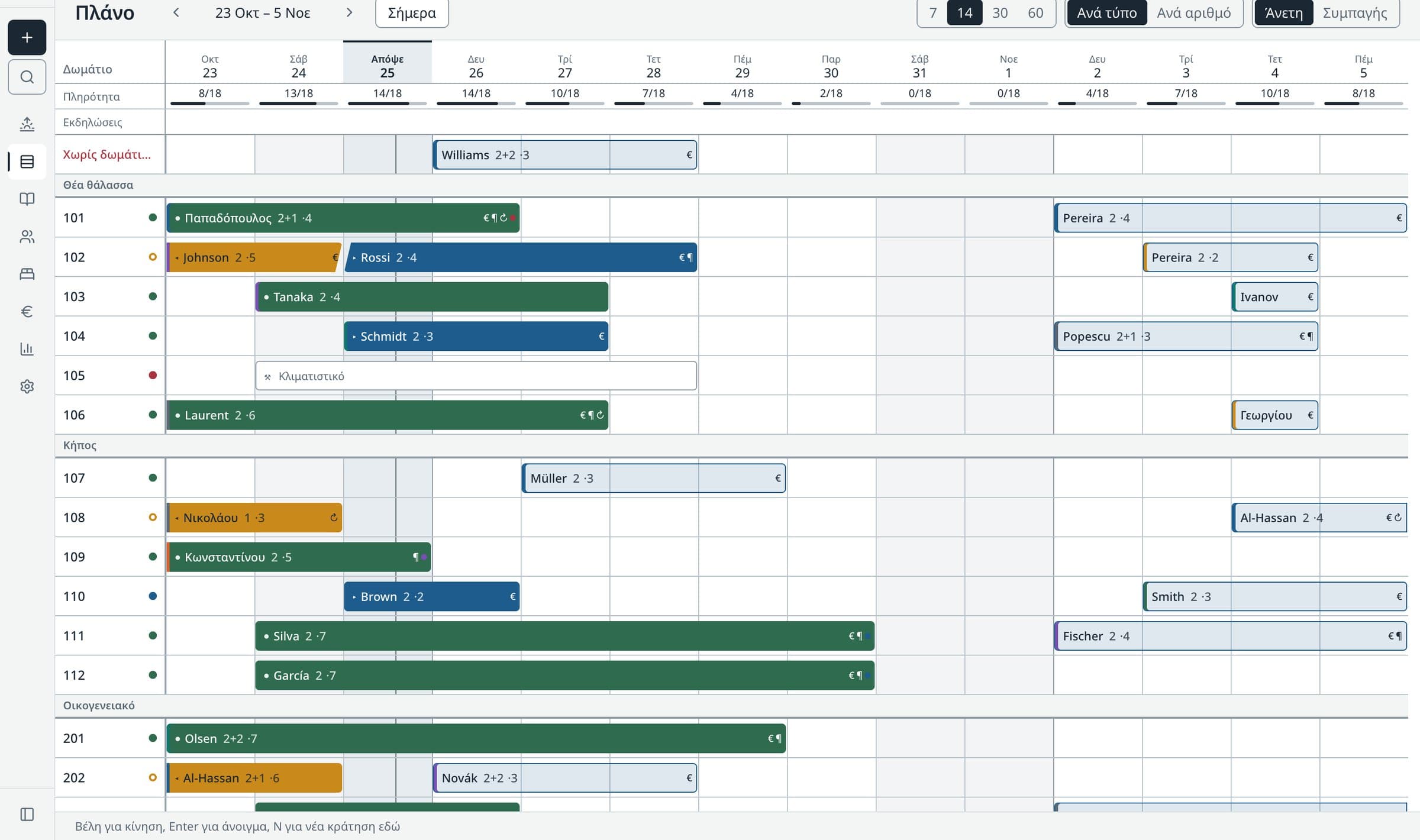This screenshot has height=840, width=1420.
Task: Switch to 7-day view
Action: click(933, 13)
